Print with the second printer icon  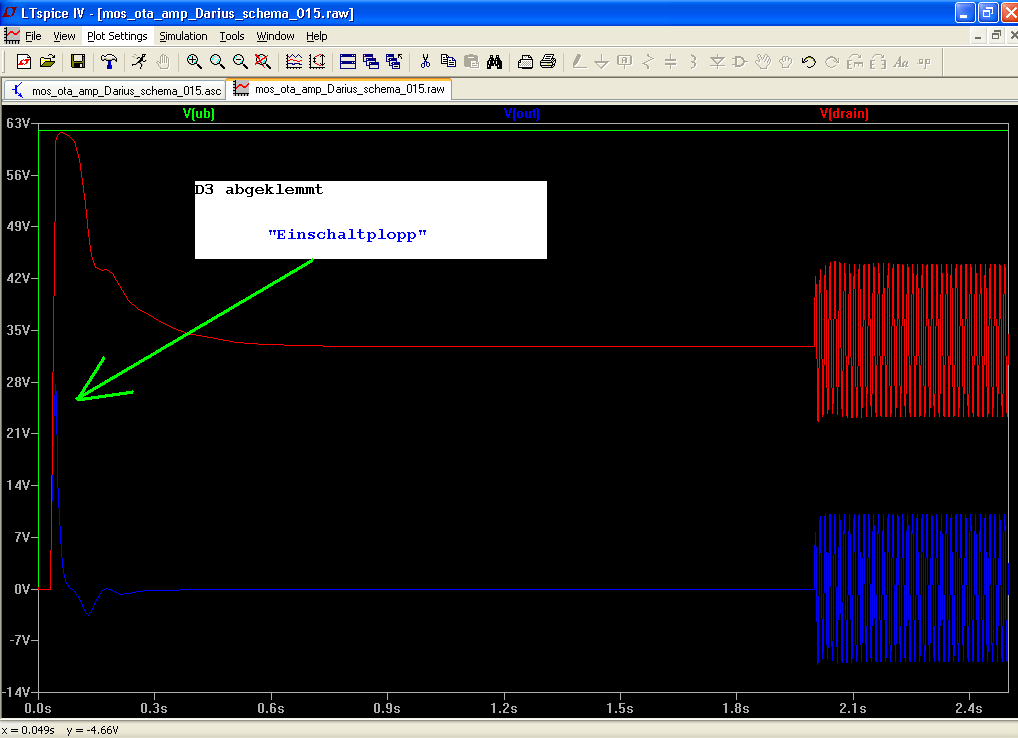pyautogui.click(x=548, y=62)
